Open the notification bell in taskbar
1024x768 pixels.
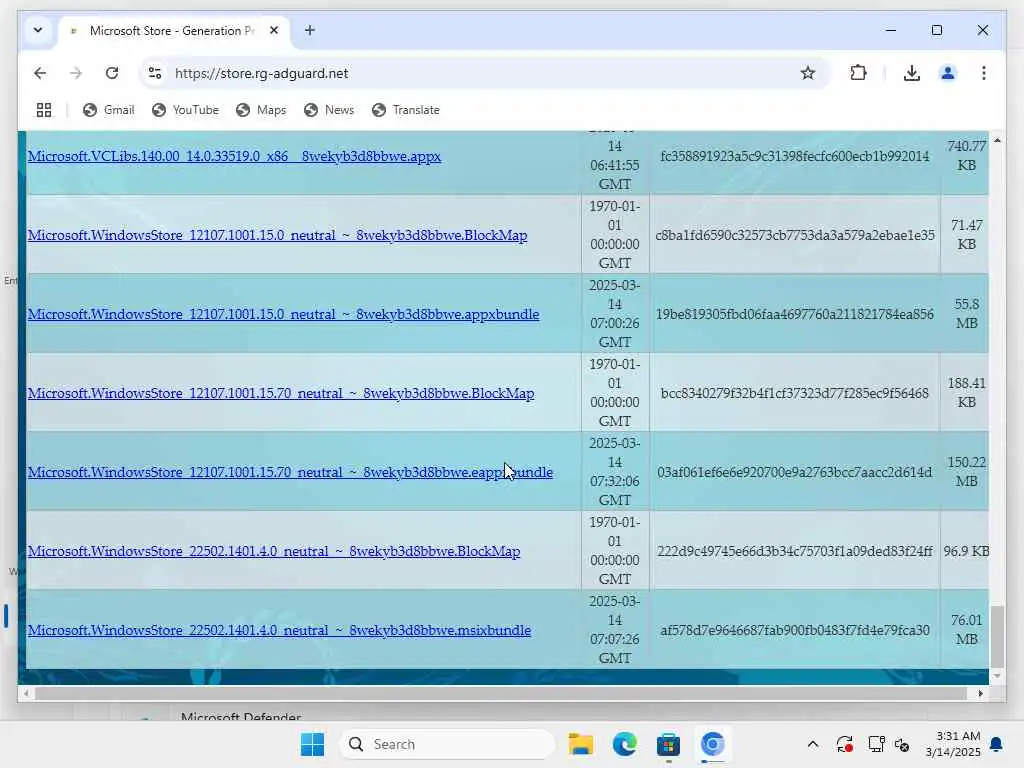(997, 744)
